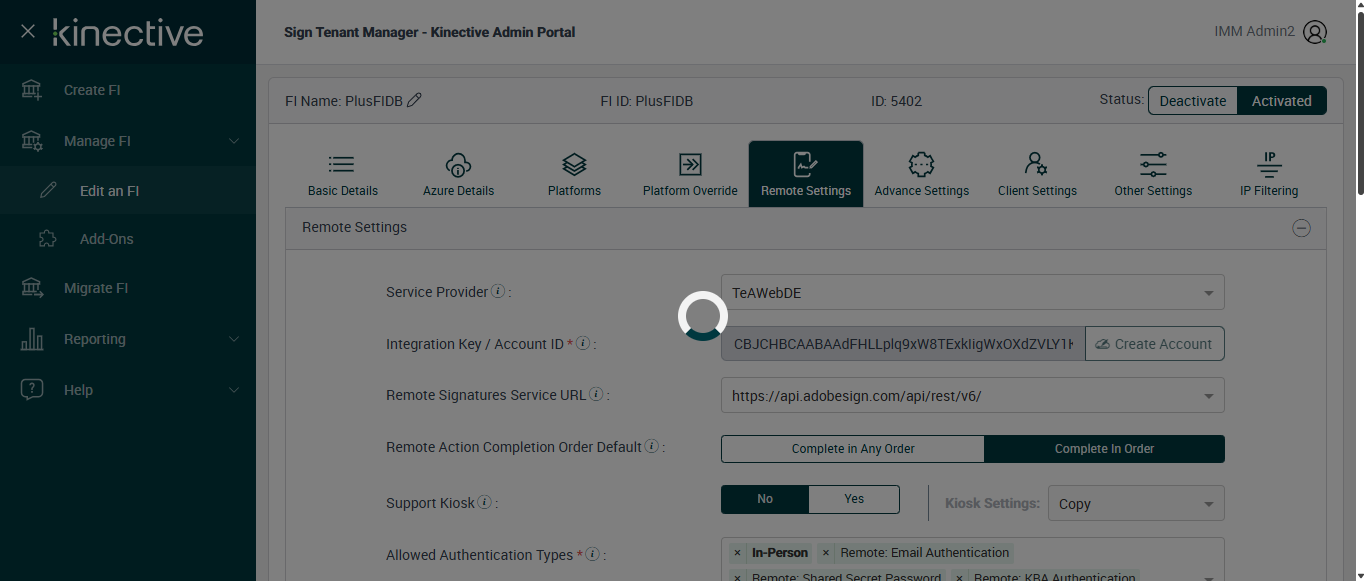Set status to Activated

pos(1282,101)
